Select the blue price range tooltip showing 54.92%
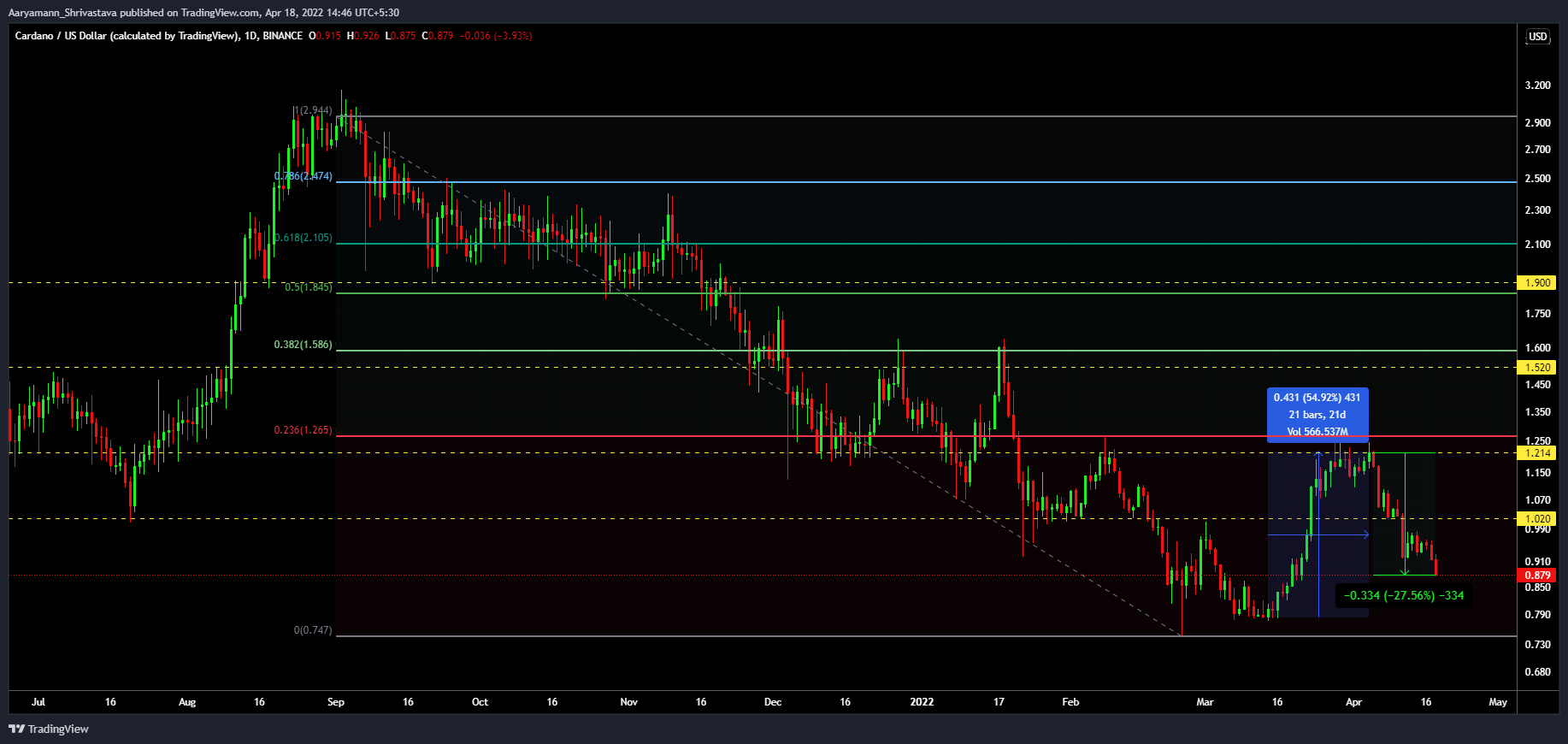The image size is (1568, 744). click(x=1317, y=415)
